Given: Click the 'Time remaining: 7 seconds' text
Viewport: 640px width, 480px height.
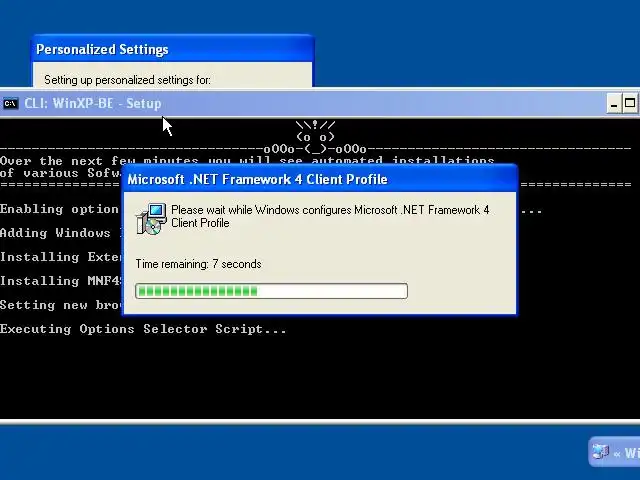Looking at the screenshot, I should tap(198, 264).
